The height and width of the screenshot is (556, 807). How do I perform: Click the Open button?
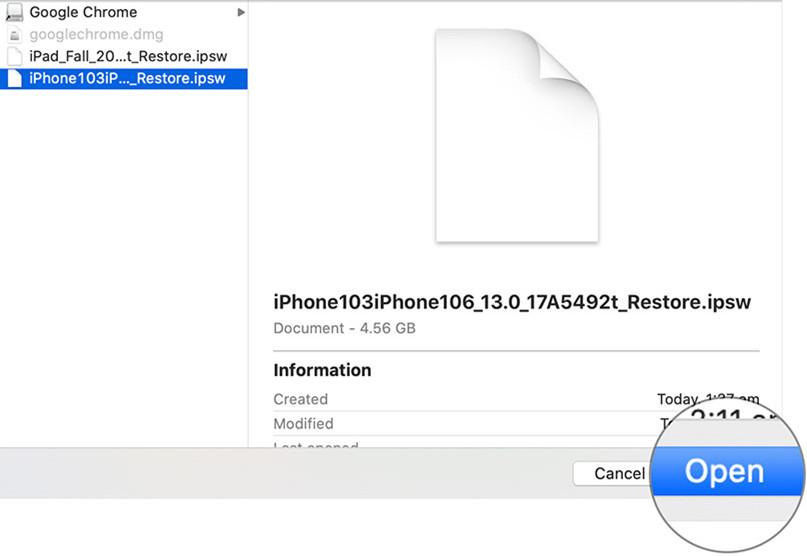tap(725, 471)
